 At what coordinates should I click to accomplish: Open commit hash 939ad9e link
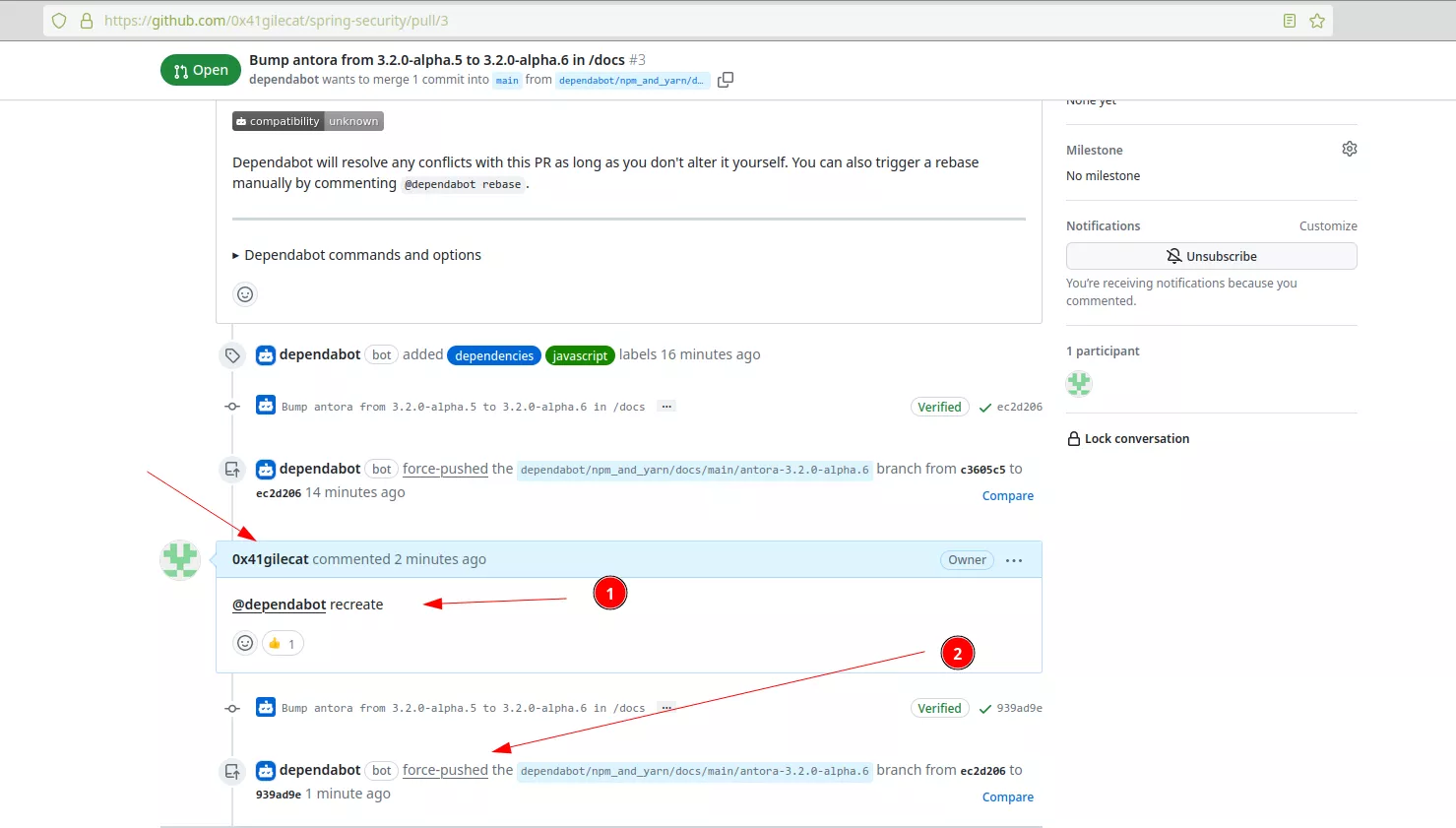pos(1019,708)
